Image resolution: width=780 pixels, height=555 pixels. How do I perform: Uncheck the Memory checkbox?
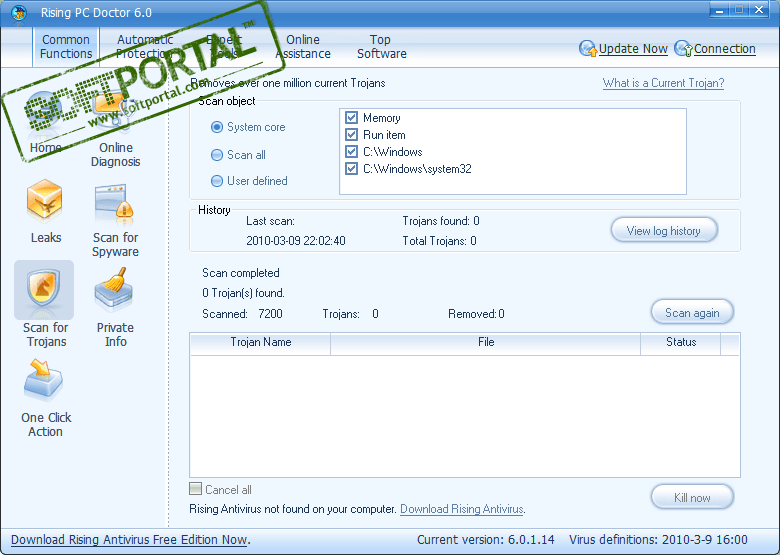(x=352, y=118)
